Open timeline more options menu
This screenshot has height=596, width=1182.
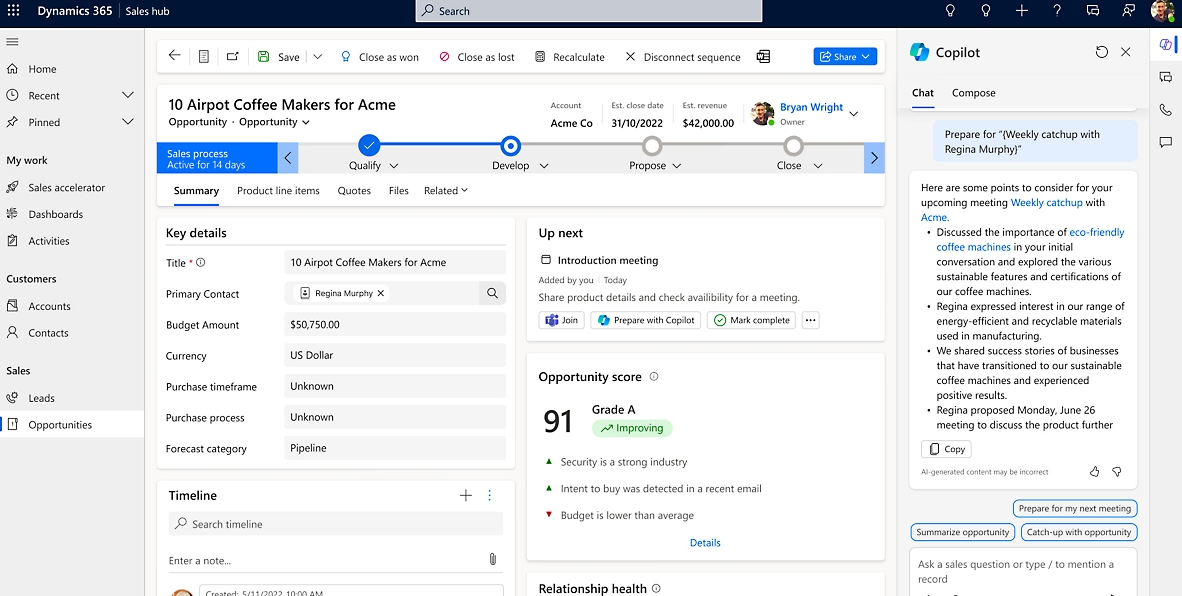point(489,495)
